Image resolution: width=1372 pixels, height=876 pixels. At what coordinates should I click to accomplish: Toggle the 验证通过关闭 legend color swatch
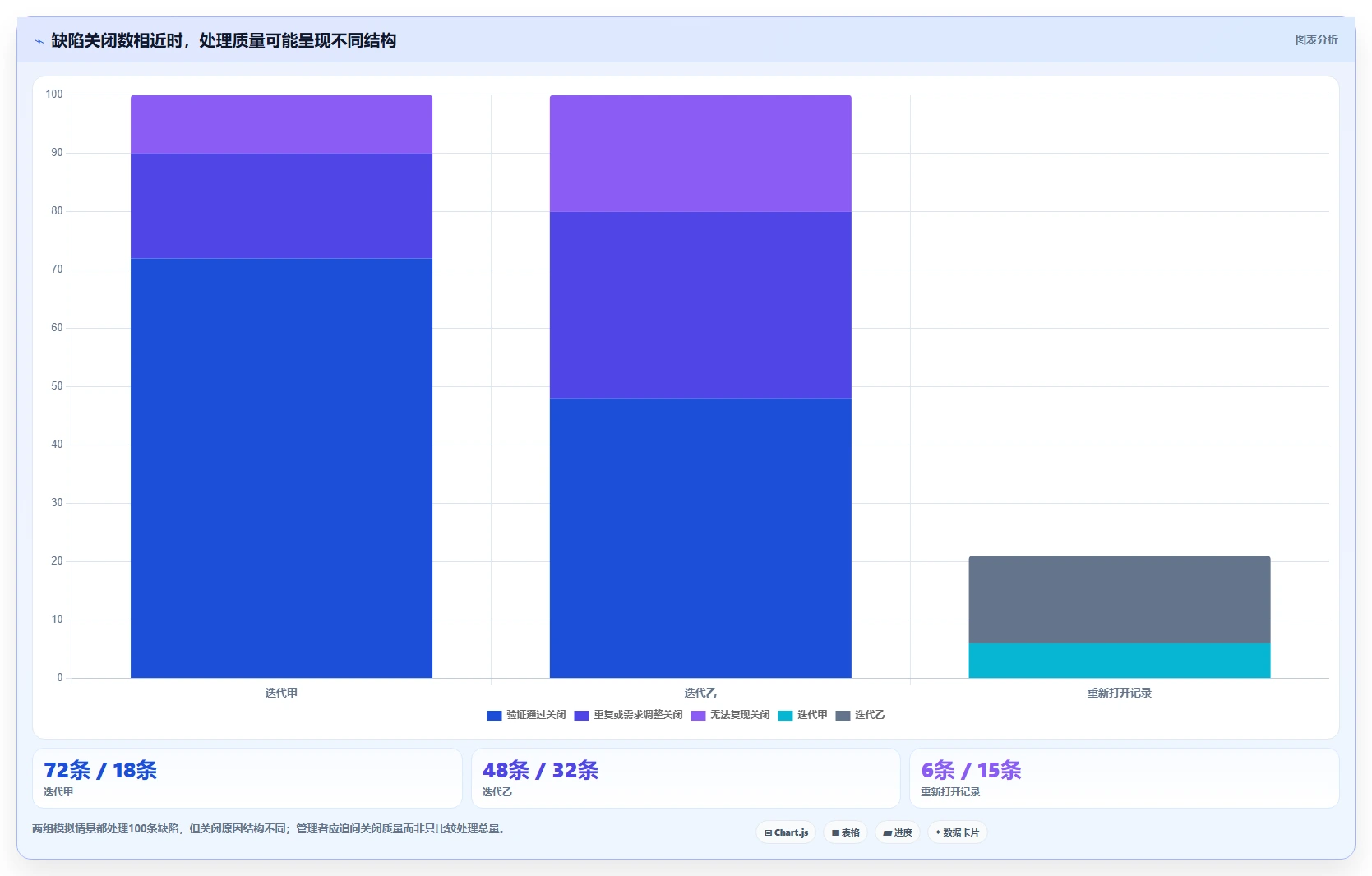coord(494,716)
